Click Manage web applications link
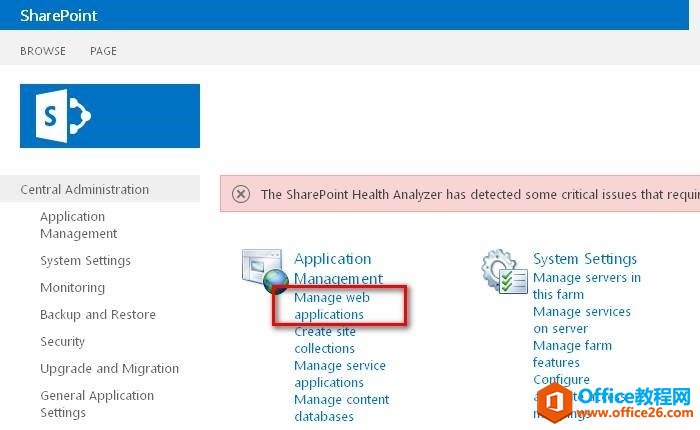This screenshot has height=430, width=700. pos(332,306)
